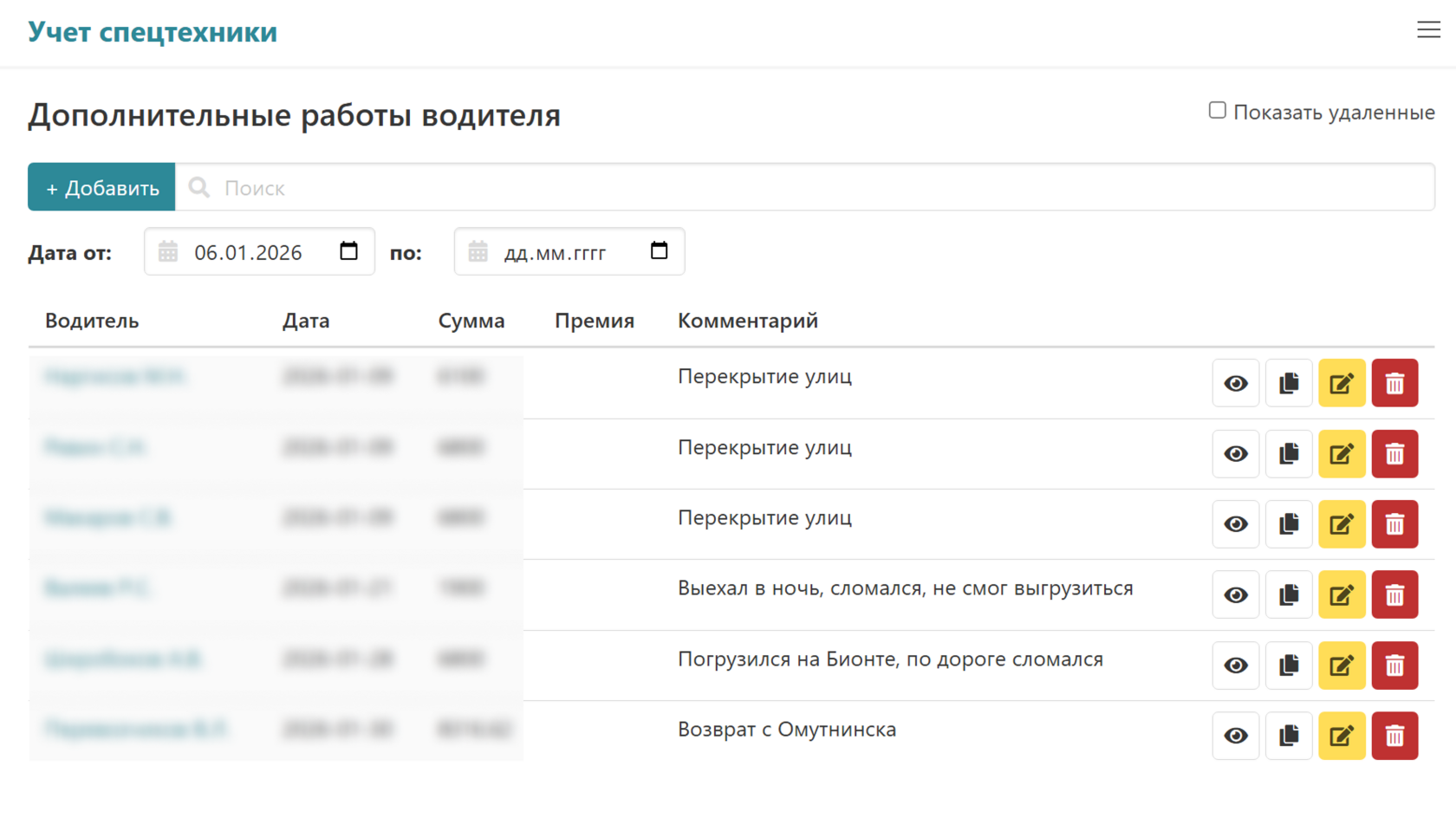Duplicate the 'Выехал в ночь, сломался' record
The image size is (1456, 831).
(1289, 594)
